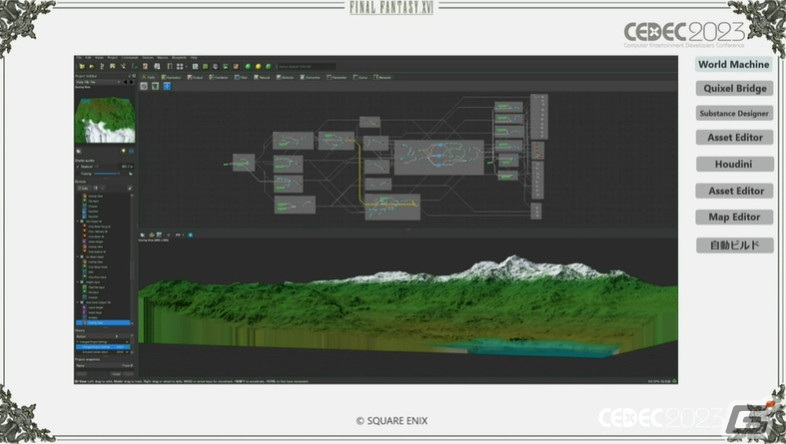Viewport: 786px width, 444px height.
Task: Select the highlighted blue row in device tree
Action: click(103, 323)
